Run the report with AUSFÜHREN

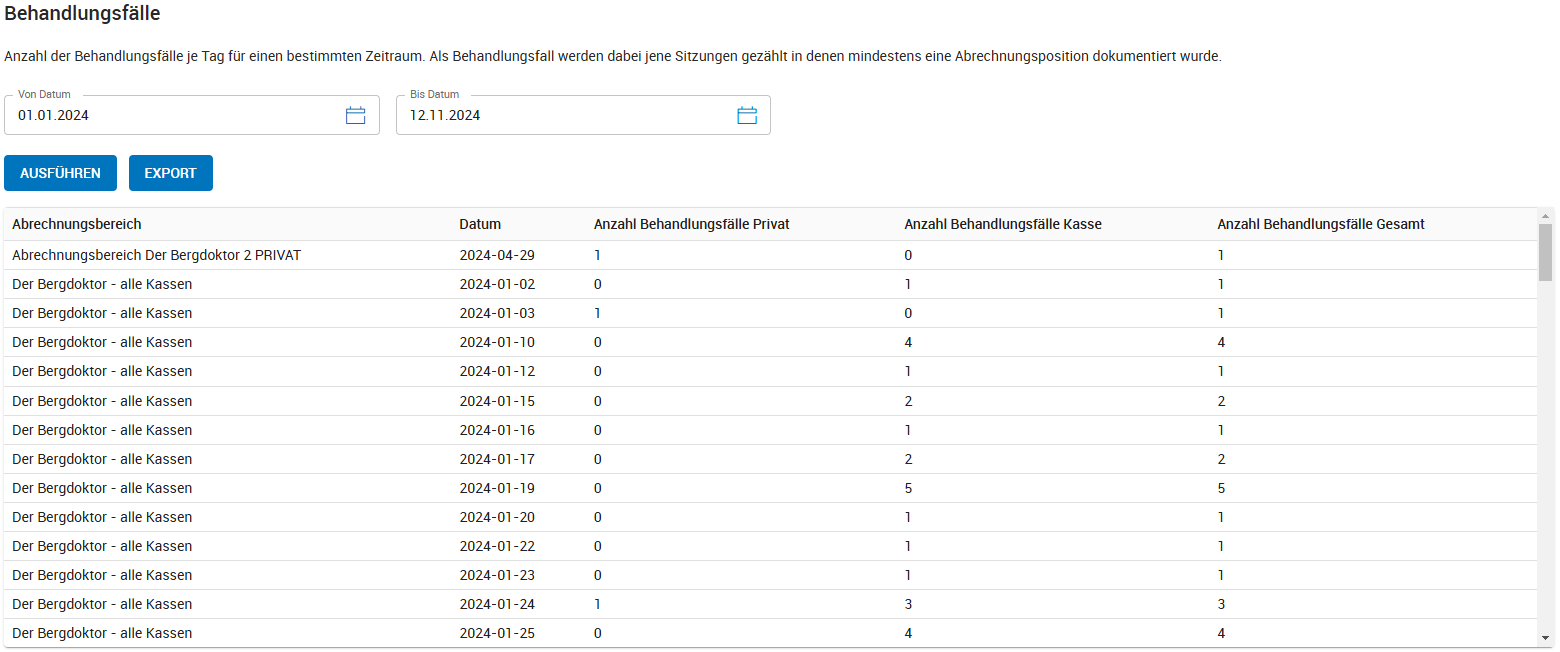tap(60, 173)
